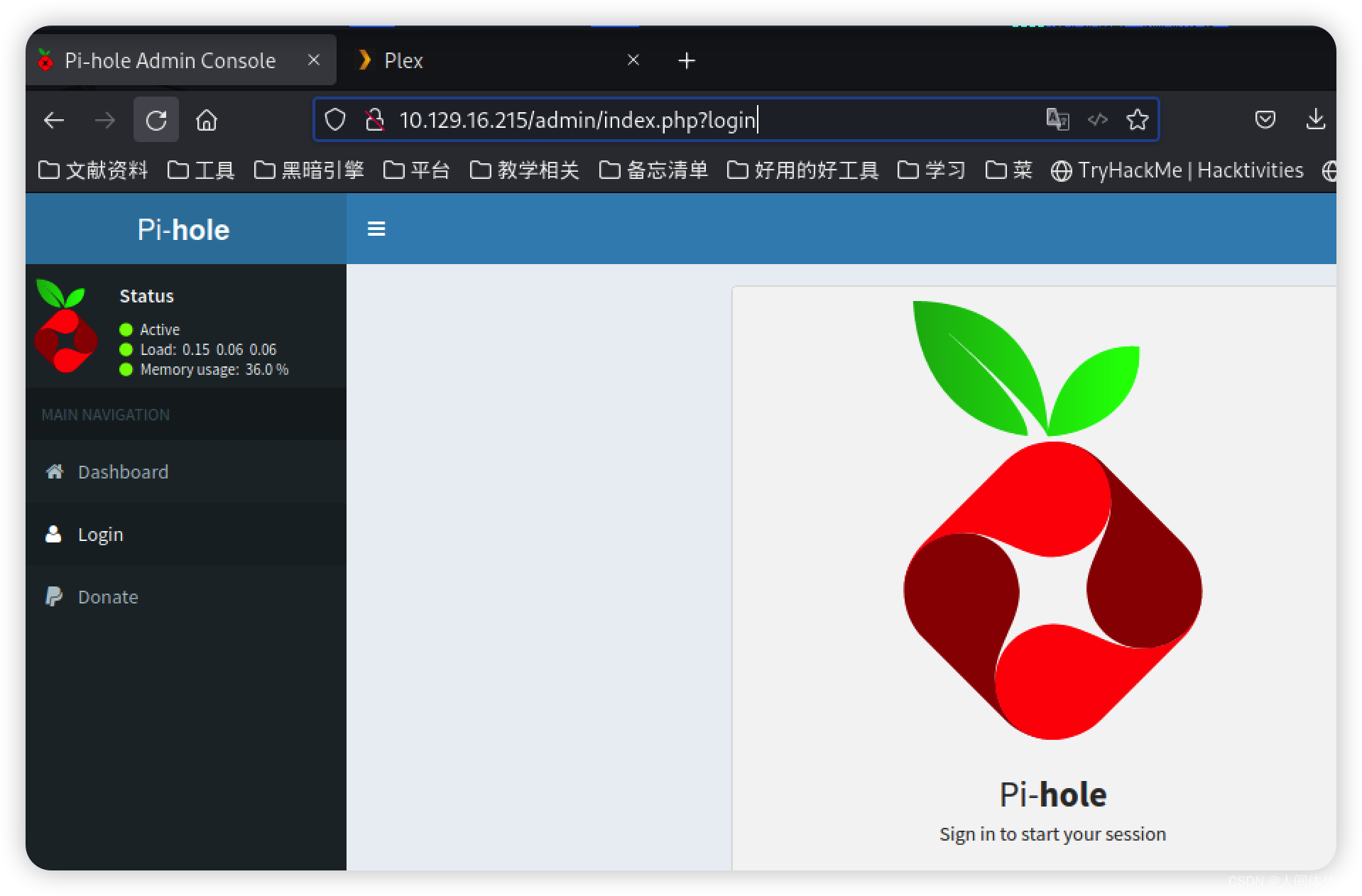Open the 文献资料 bookmark folder
1362x896 pixels.
(93, 170)
